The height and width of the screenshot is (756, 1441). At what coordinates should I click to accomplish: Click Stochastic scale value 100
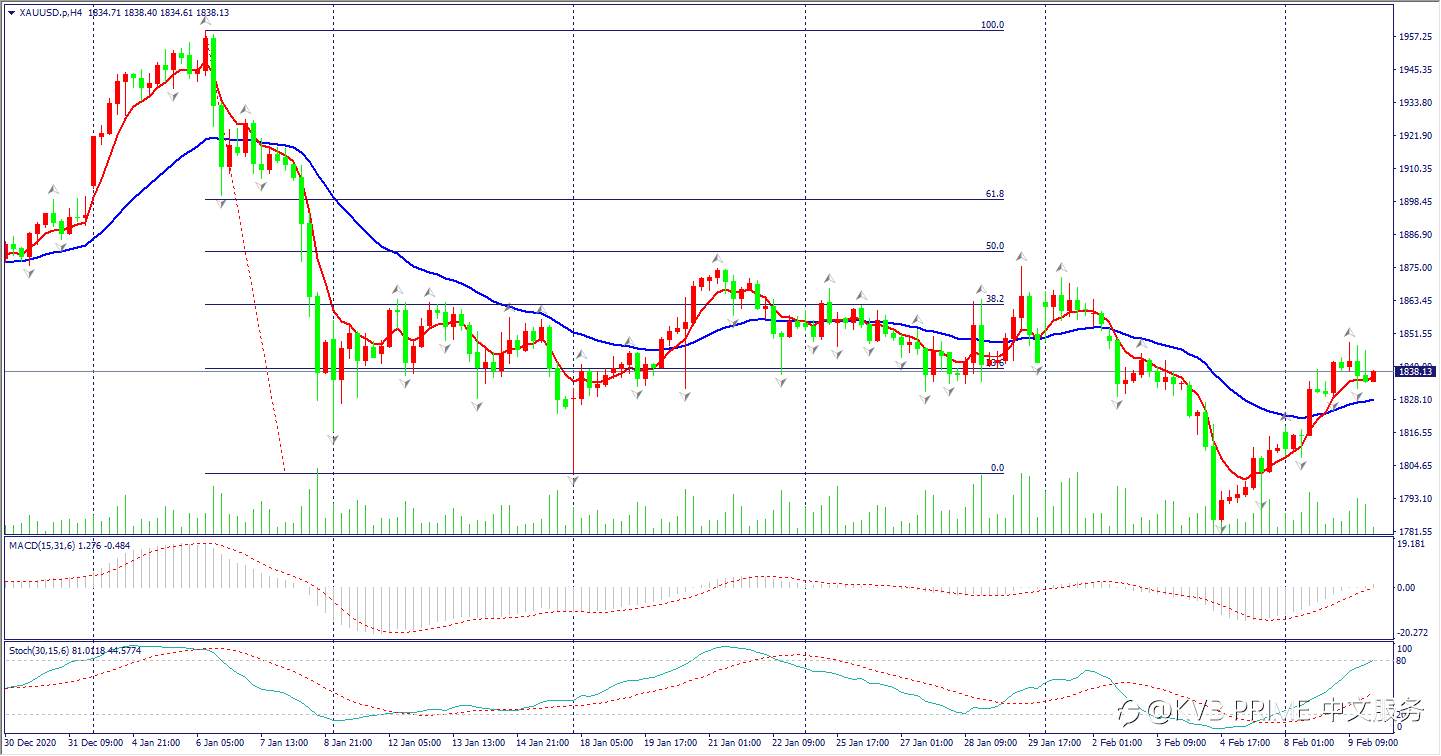(1405, 649)
